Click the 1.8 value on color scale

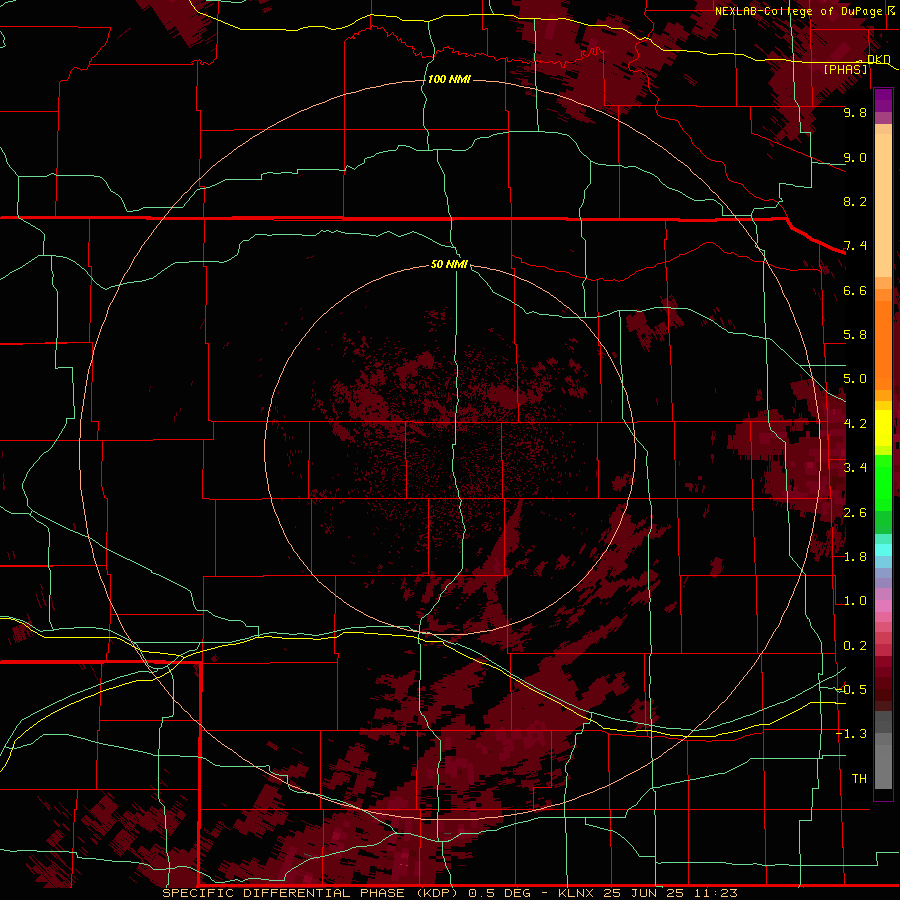(x=855, y=557)
